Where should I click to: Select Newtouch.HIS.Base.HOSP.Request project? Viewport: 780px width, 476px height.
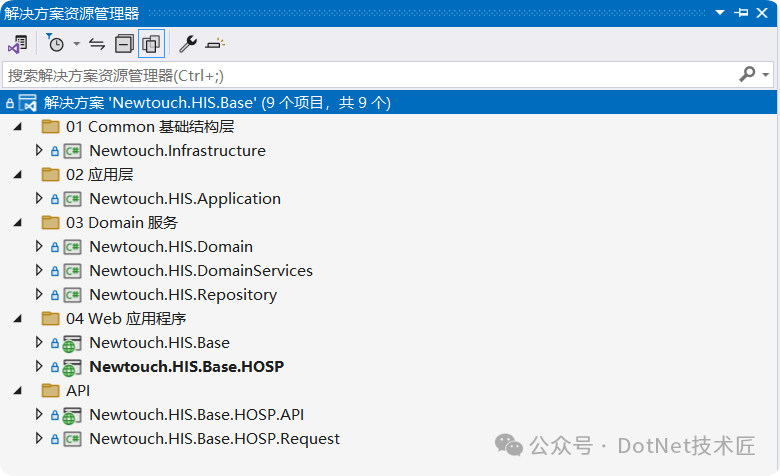click(214, 439)
